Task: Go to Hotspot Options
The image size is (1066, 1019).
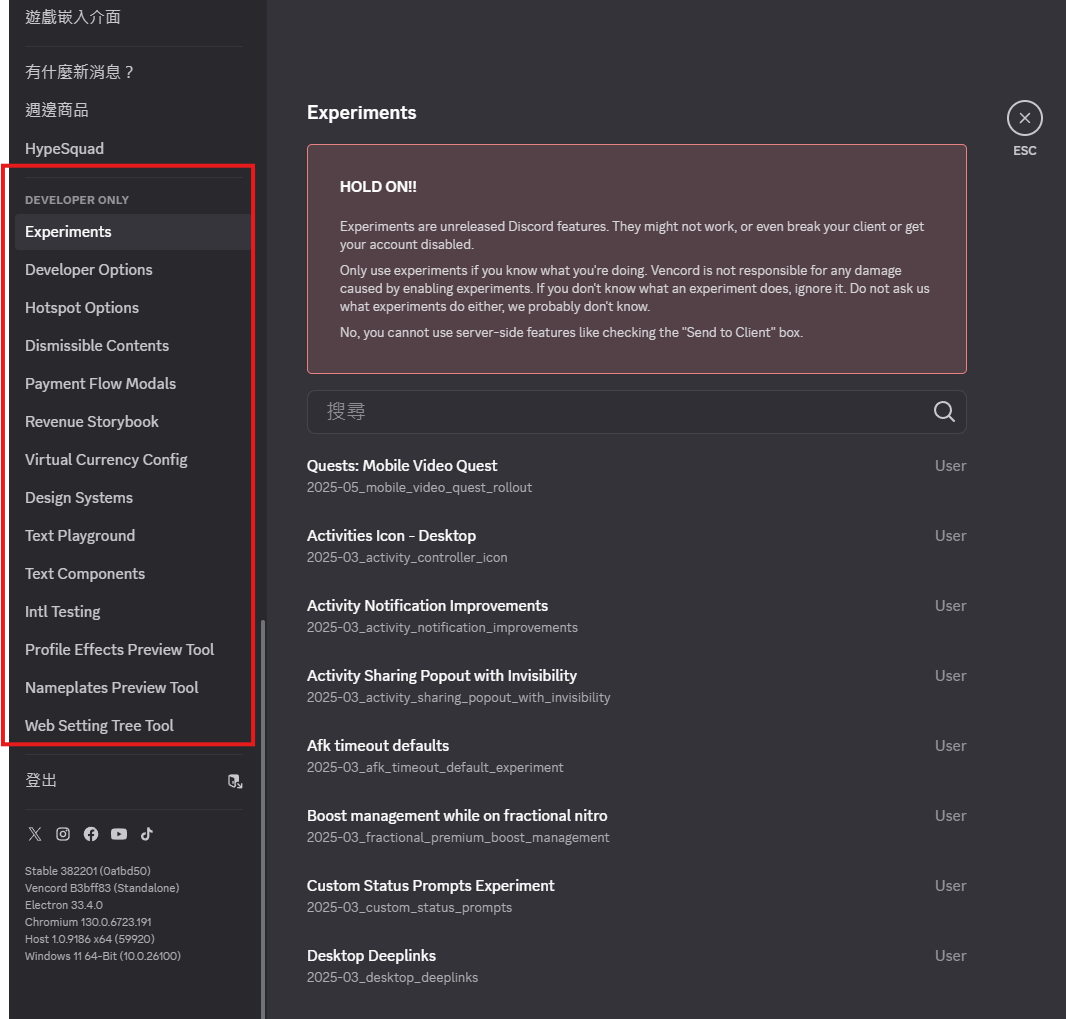Action: point(133,308)
